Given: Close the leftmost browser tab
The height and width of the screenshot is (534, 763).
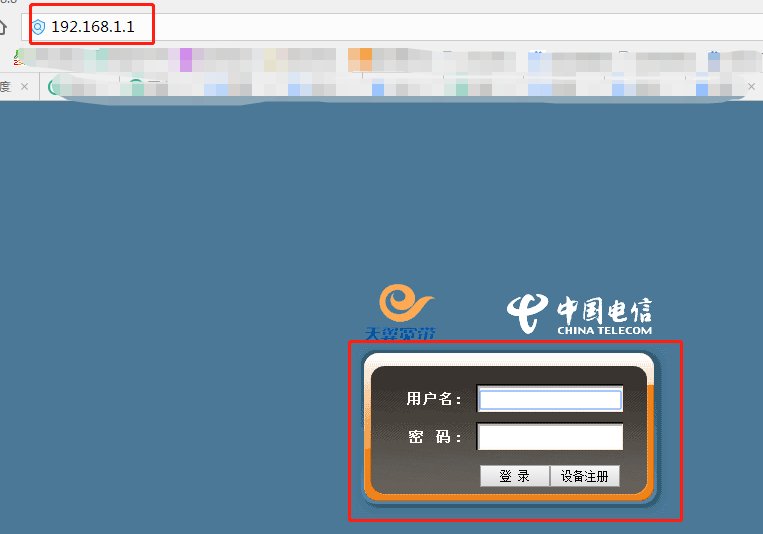Looking at the screenshot, I should (24, 87).
